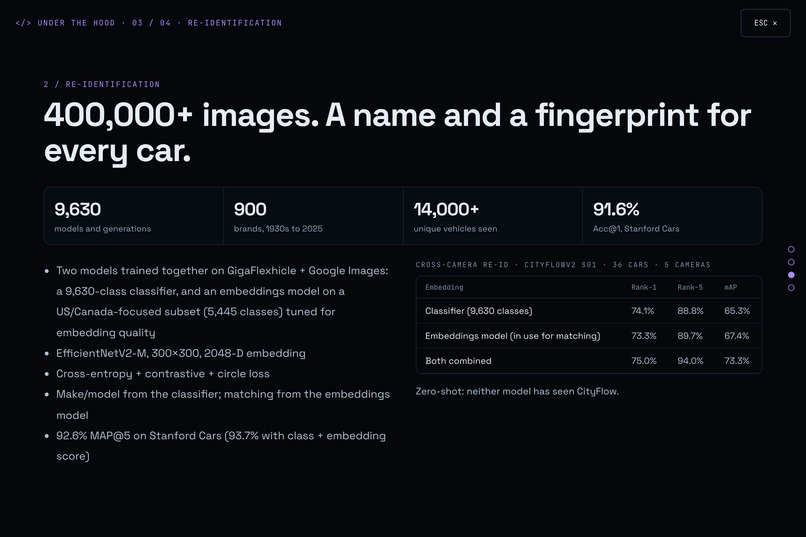The image size is (806, 537).
Task: Click the 65.3% mAP cell
Action: click(x=737, y=311)
